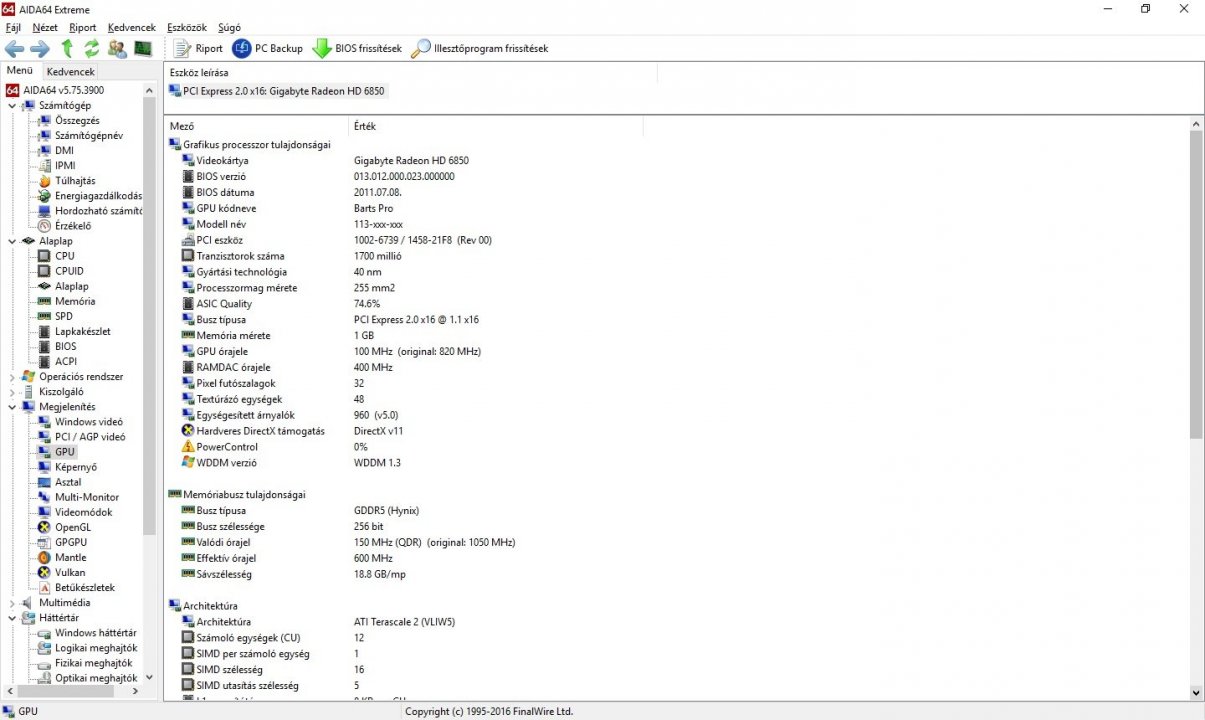This screenshot has width=1205, height=720.
Task: Open Érzékelő in the tree
Action: tap(73, 226)
